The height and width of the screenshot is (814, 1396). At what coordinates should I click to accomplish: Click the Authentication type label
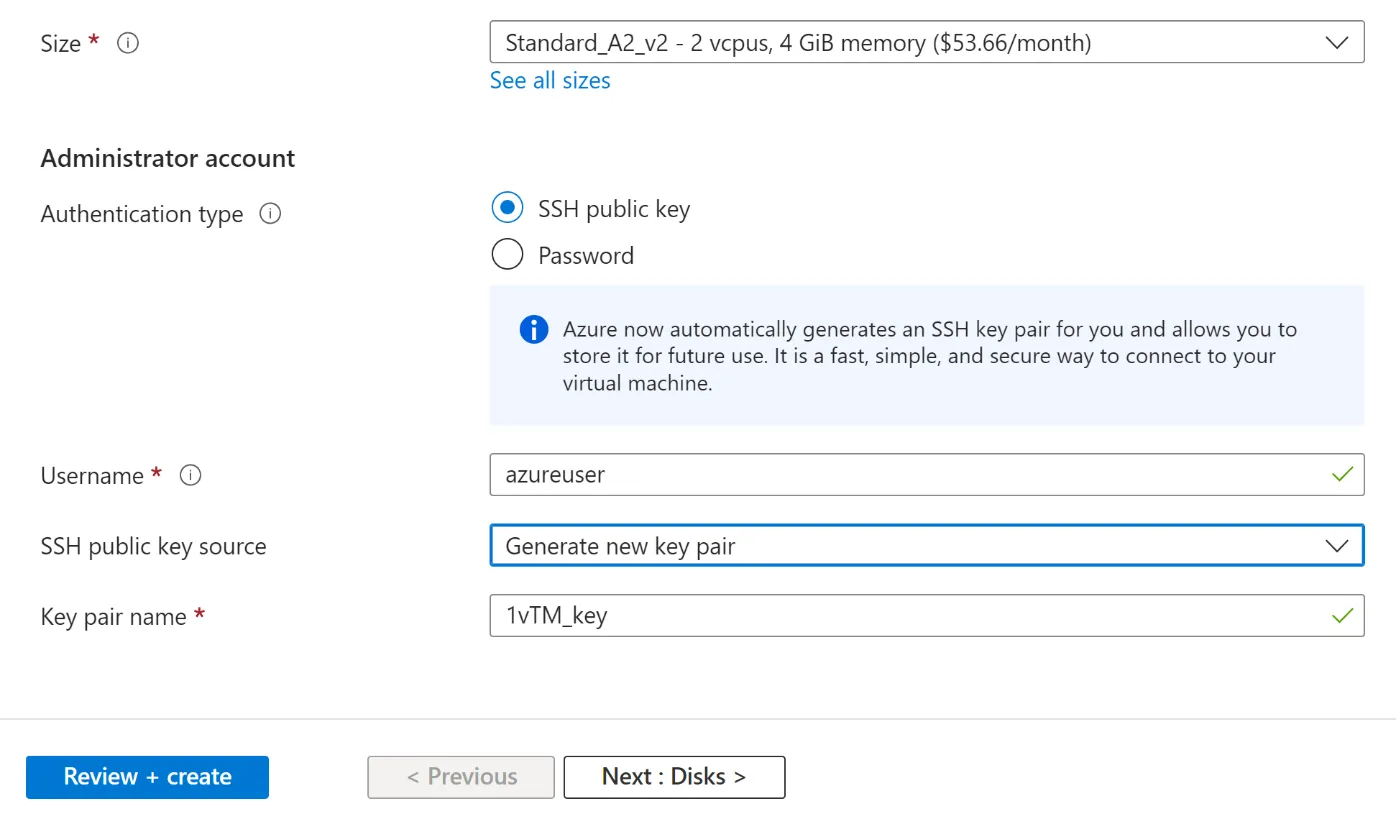142,214
